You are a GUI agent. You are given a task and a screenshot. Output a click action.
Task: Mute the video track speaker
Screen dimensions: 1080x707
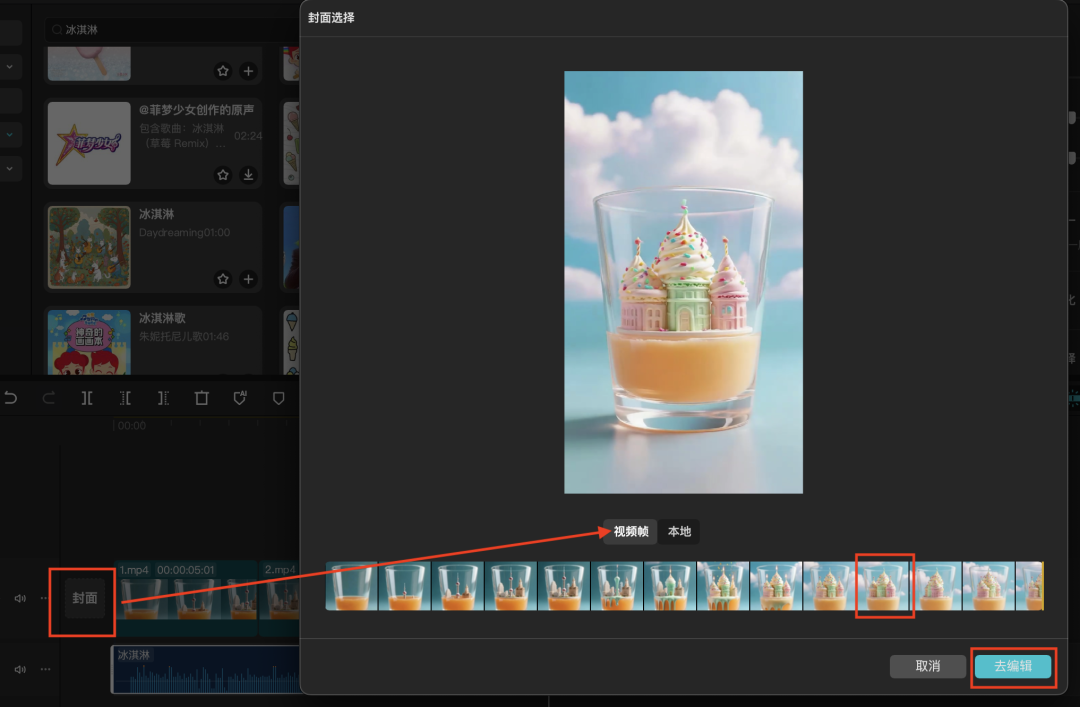coord(20,598)
